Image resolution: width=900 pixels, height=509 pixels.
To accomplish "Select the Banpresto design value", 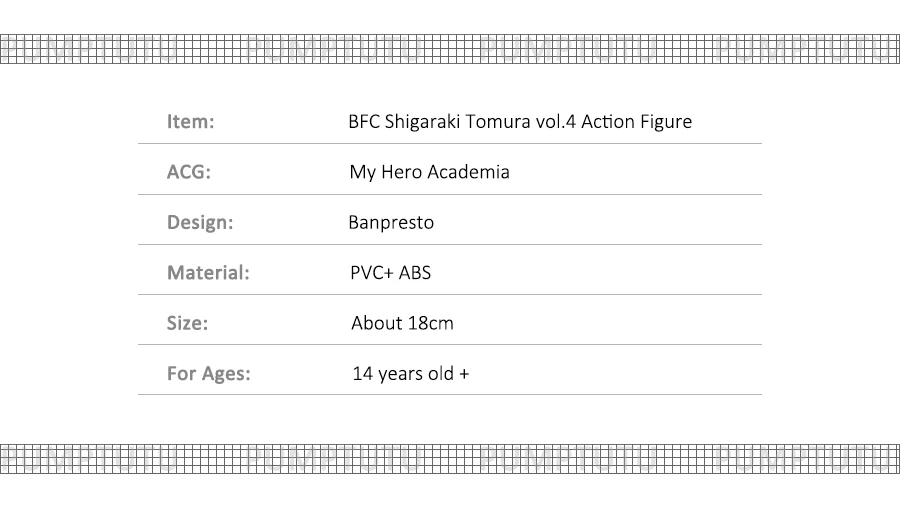I will tap(391, 222).
